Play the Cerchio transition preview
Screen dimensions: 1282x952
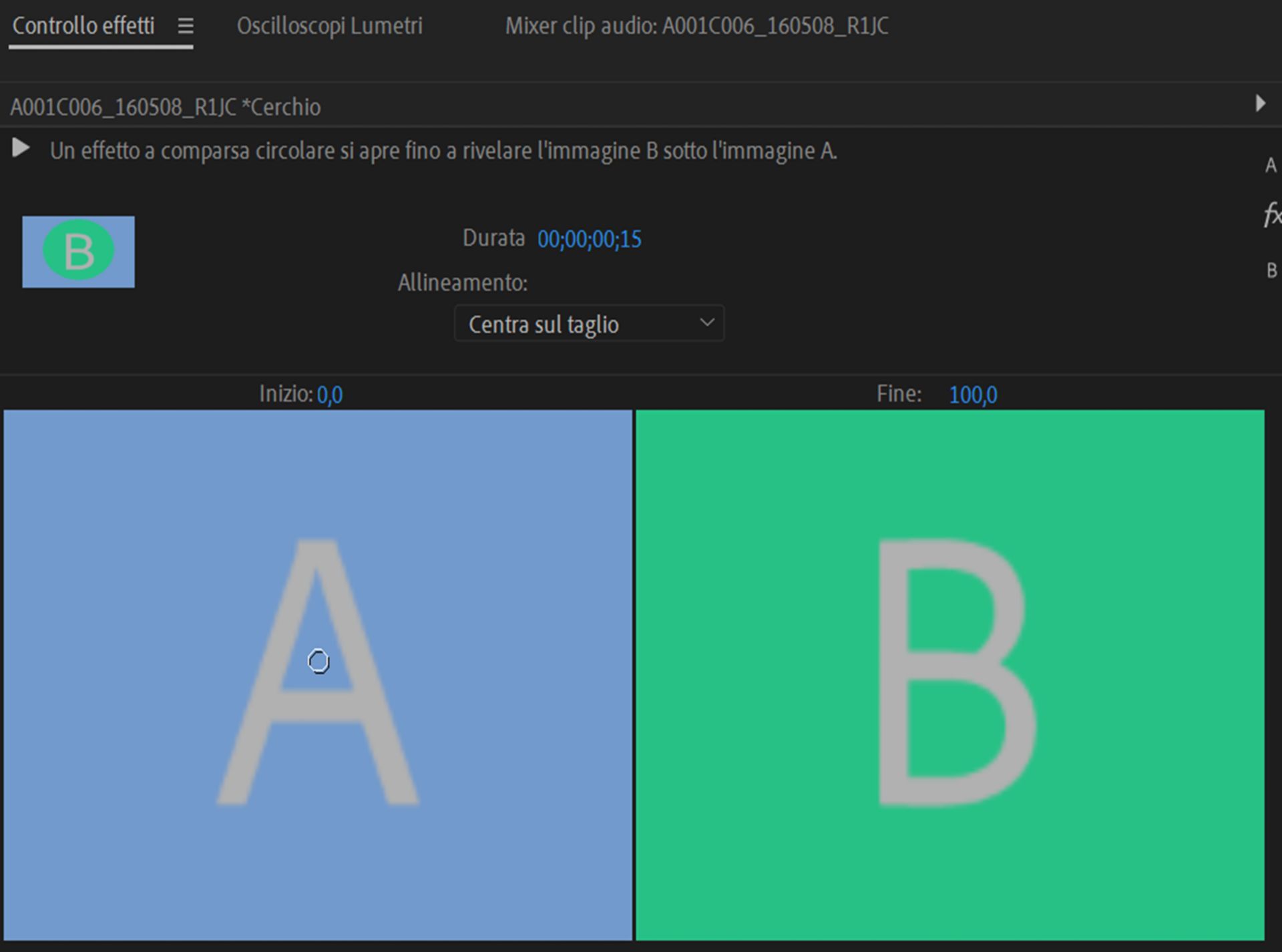21,148
